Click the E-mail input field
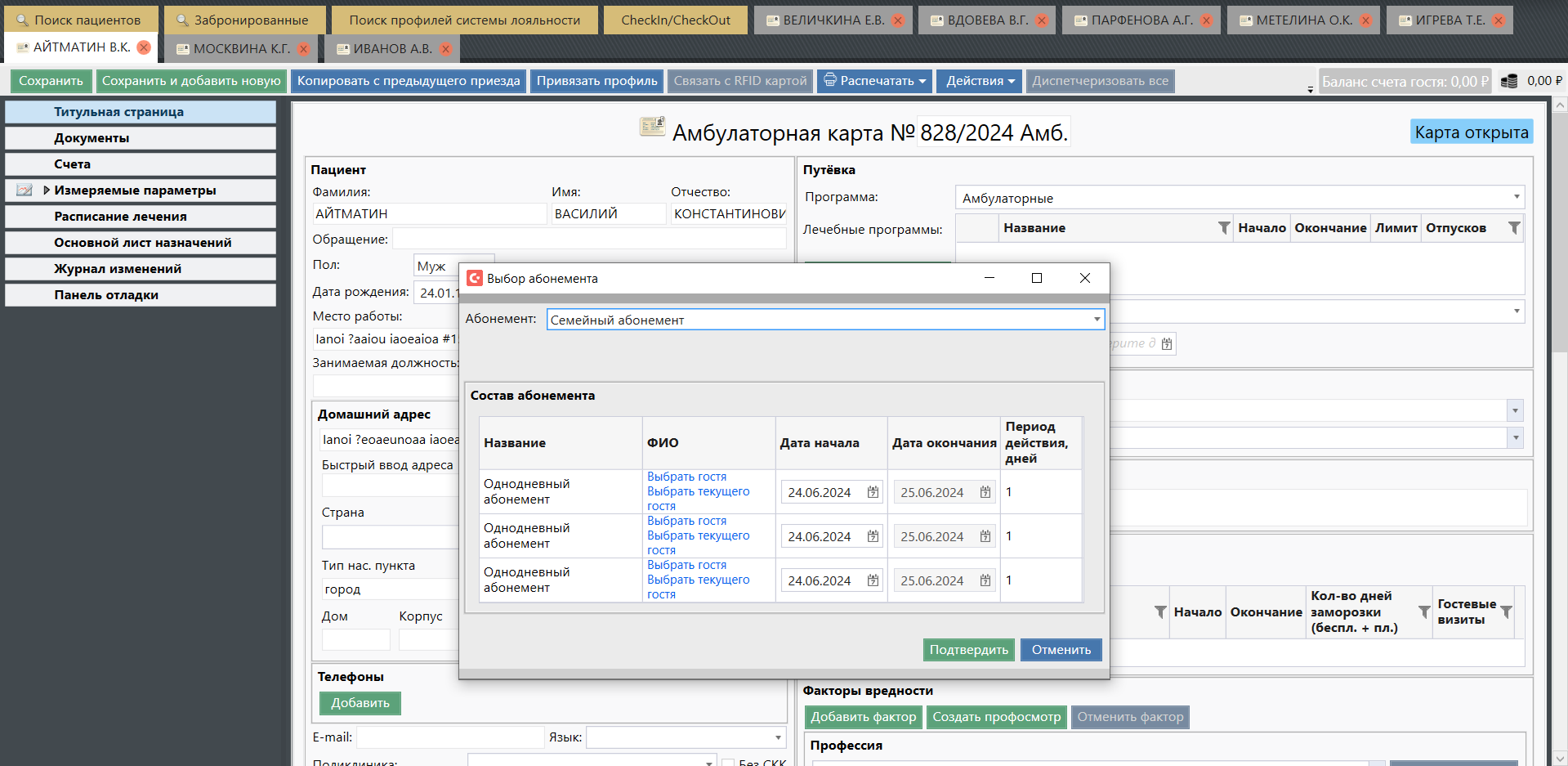 tap(450, 737)
